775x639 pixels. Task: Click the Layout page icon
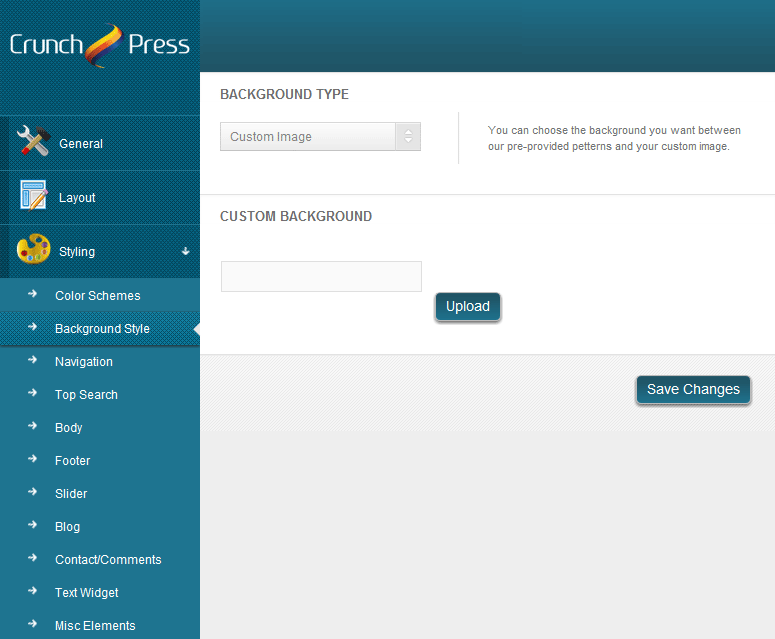click(x=34, y=195)
